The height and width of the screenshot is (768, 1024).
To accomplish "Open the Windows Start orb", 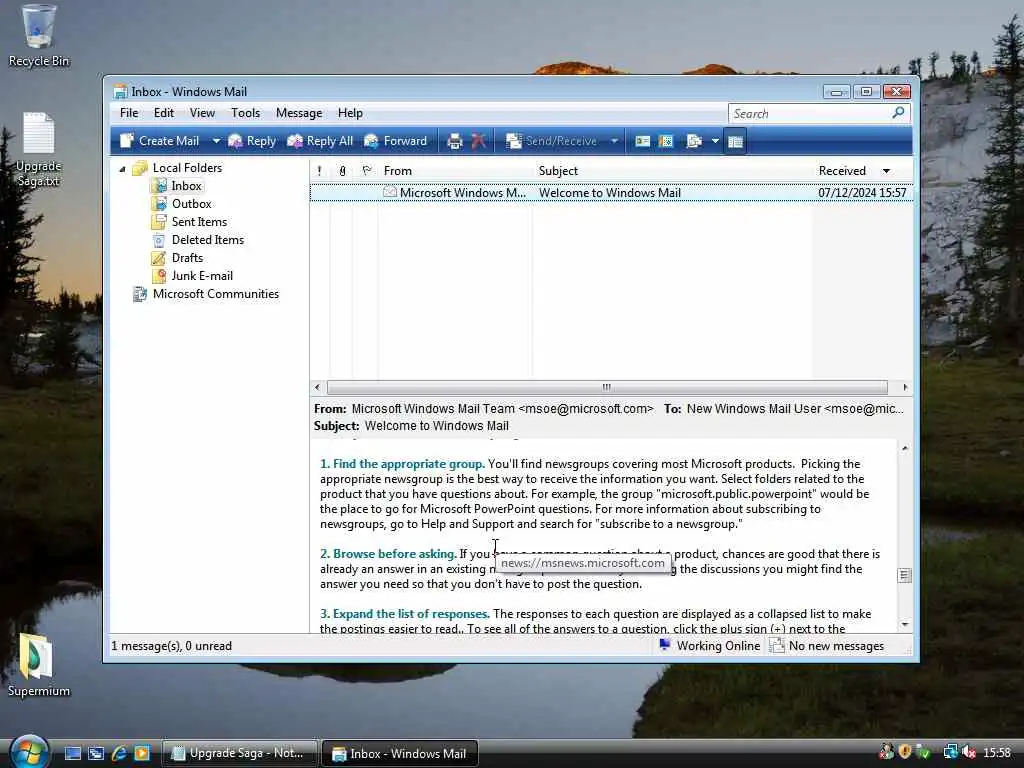I will (x=29, y=752).
